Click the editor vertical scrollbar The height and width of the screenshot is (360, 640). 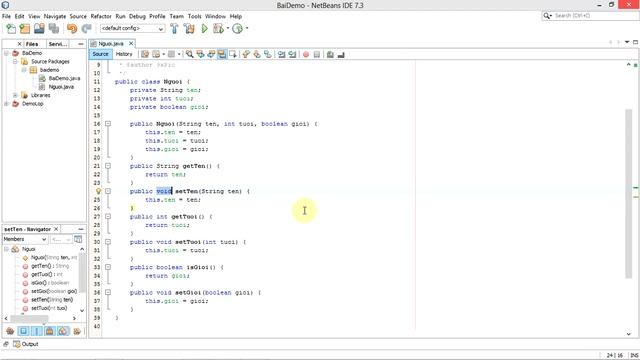628,194
